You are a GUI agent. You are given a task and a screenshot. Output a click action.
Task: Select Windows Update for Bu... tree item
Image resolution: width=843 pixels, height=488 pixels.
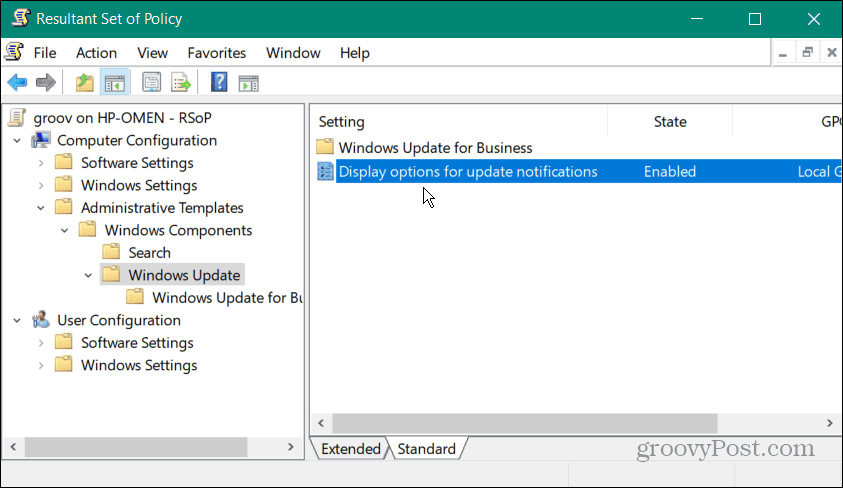227,298
